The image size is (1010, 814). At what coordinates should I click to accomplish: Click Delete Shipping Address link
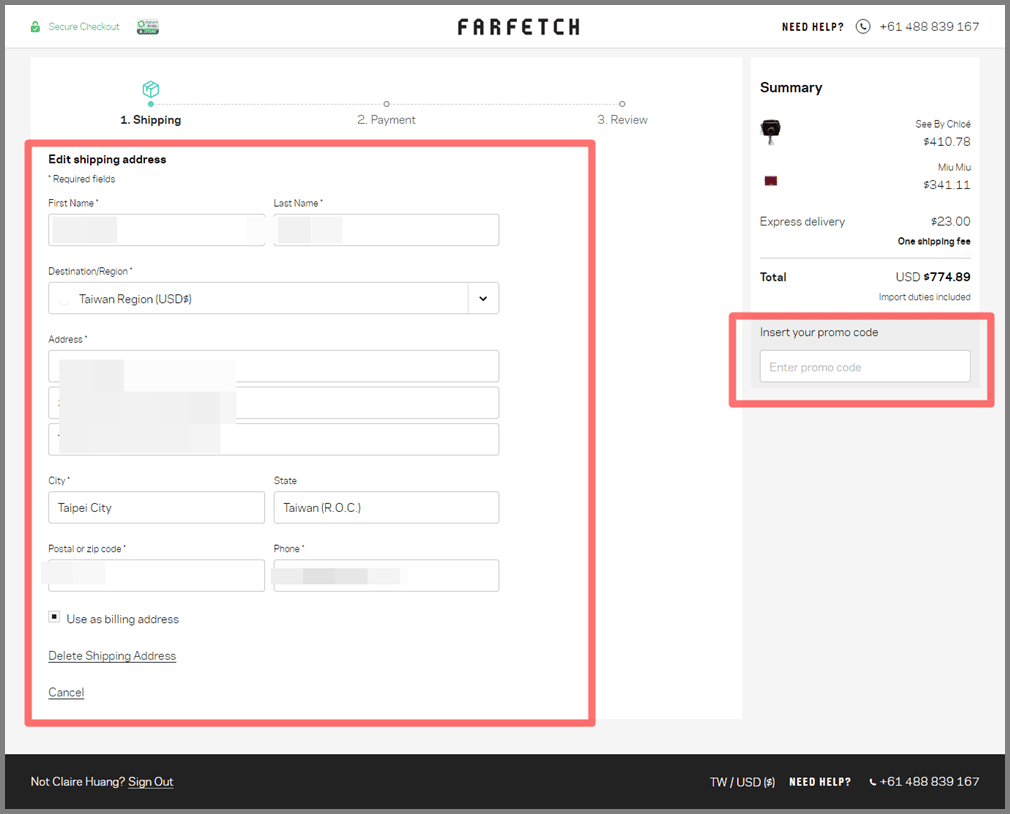[x=112, y=656]
